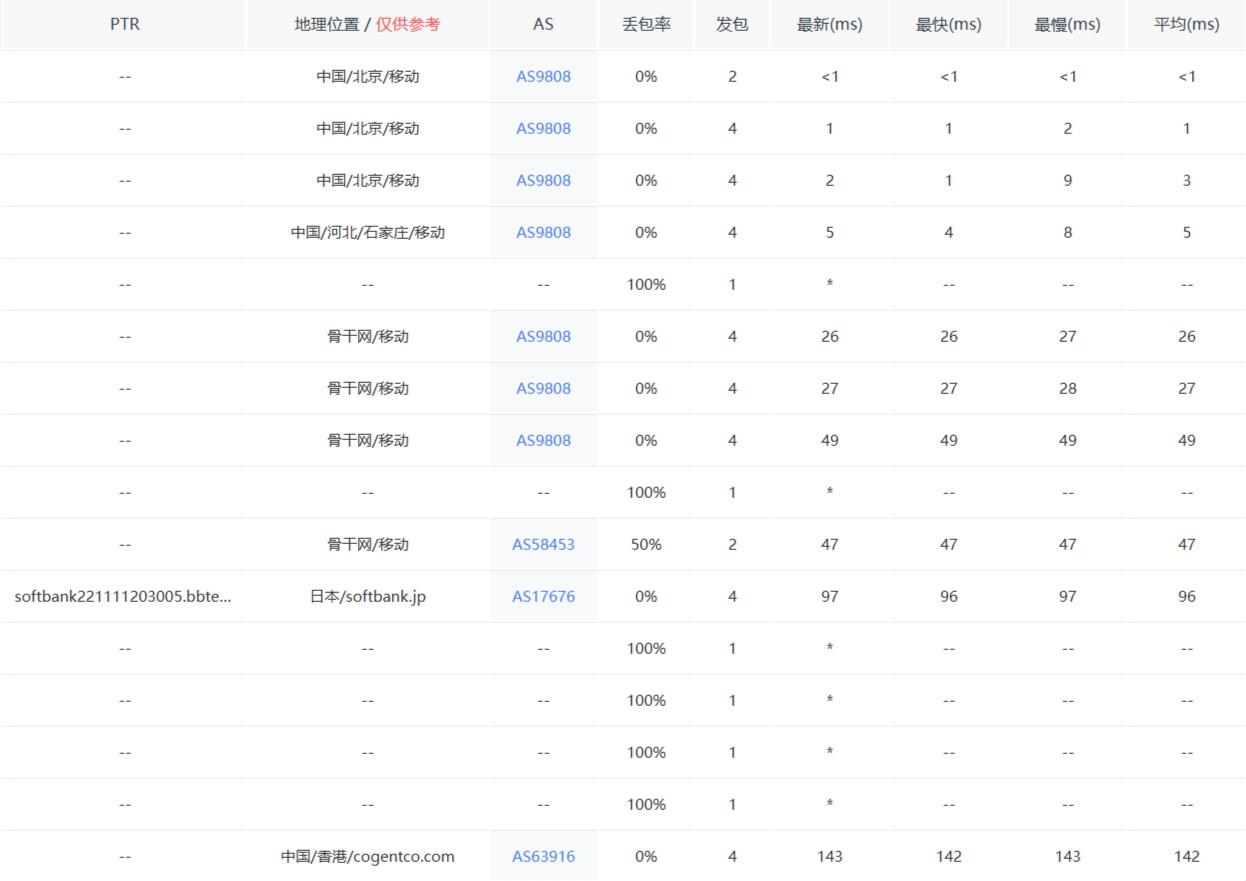Select slowest value 8 in 石家庄 row
This screenshot has height=881, width=1246.
pyautogui.click(x=1067, y=232)
